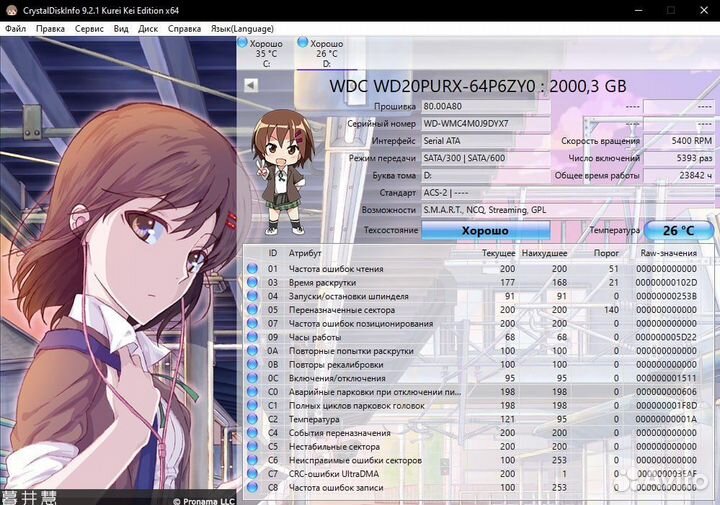720x505 pixels.
Task: Click the CrystalDiskInfo app icon in title bar
Action: coord(11,10)
